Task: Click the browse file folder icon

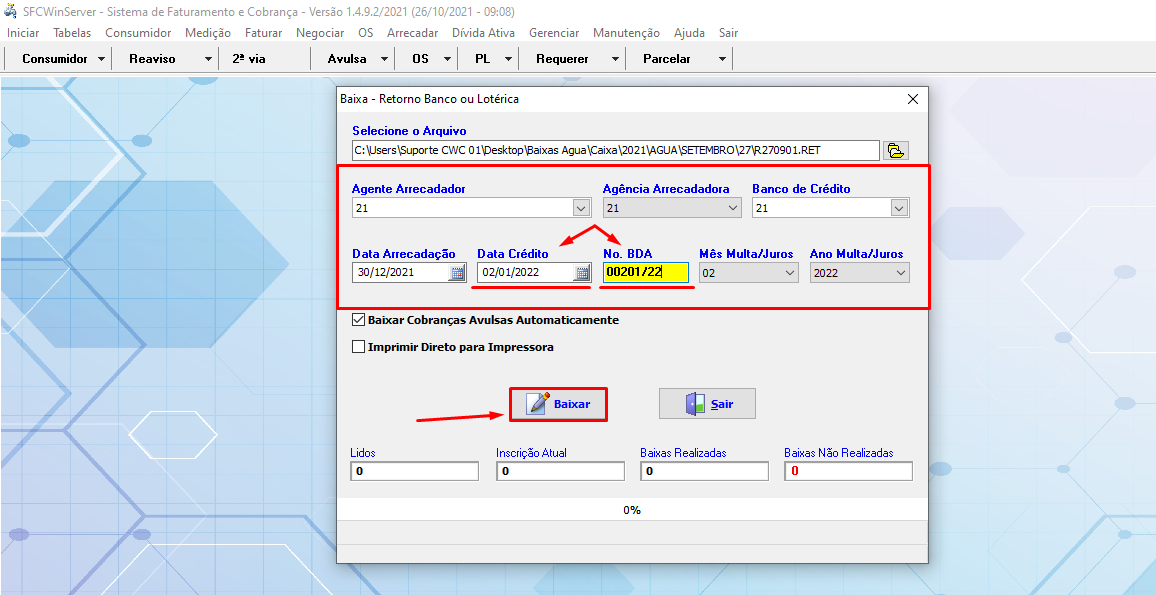Action: tap(895, 150)
